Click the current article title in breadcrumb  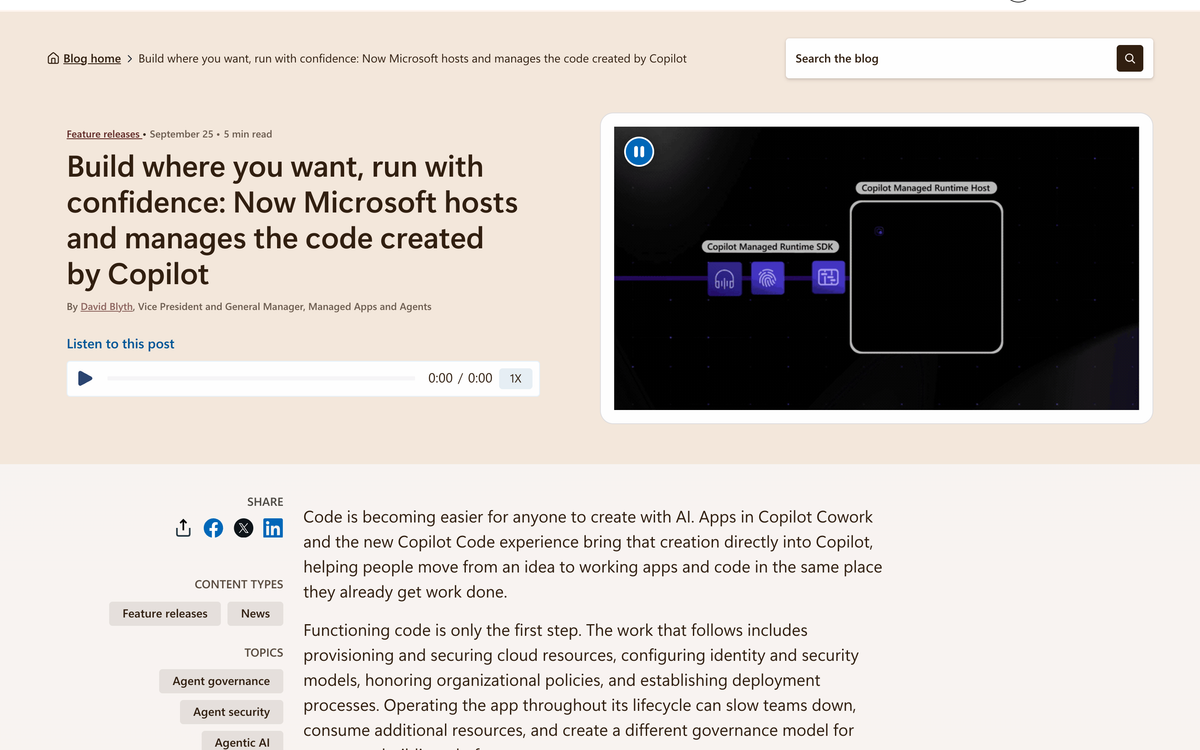click(x=412, y=59)
